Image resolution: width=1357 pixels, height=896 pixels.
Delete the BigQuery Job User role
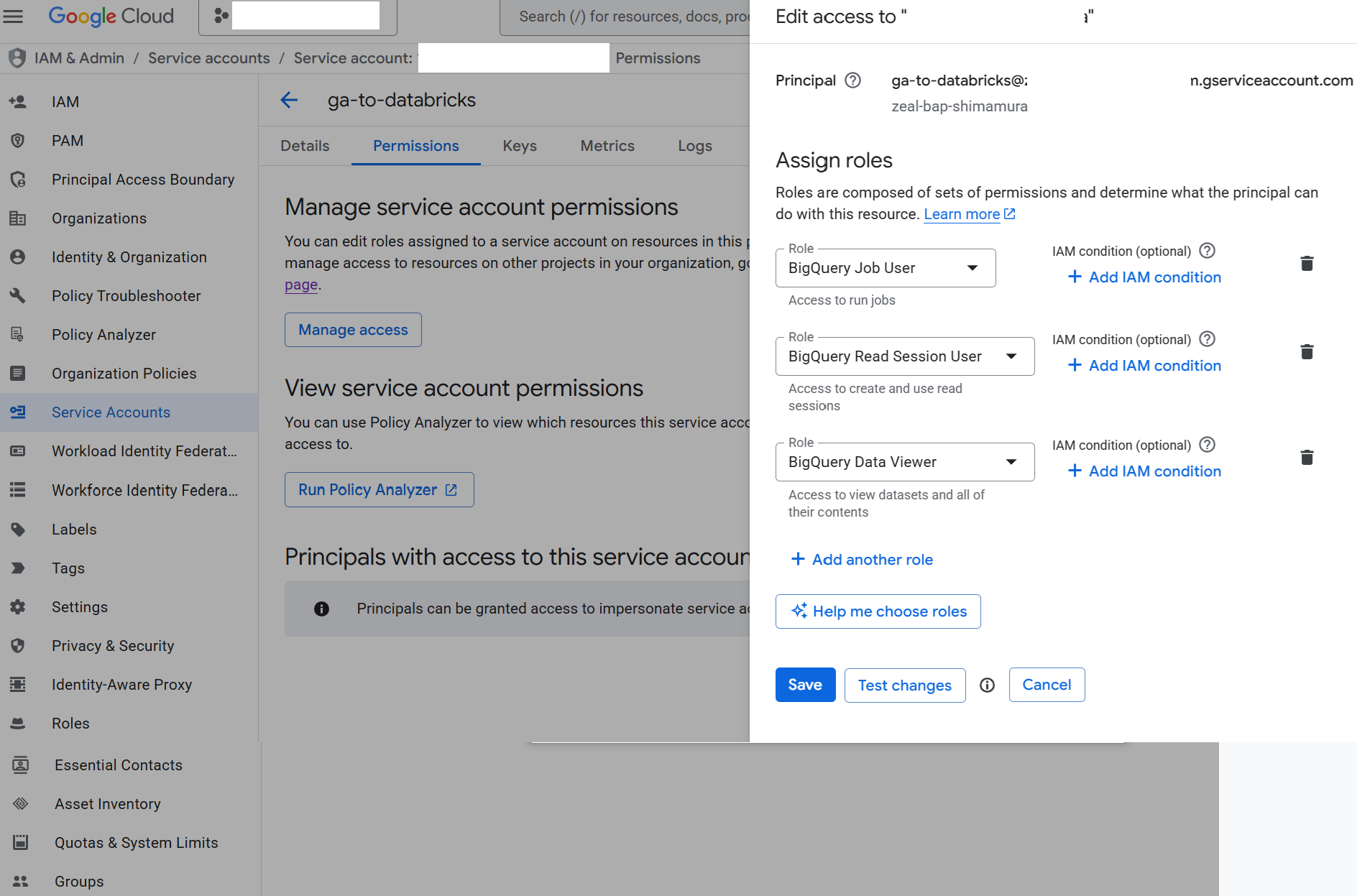[1307, 264]
